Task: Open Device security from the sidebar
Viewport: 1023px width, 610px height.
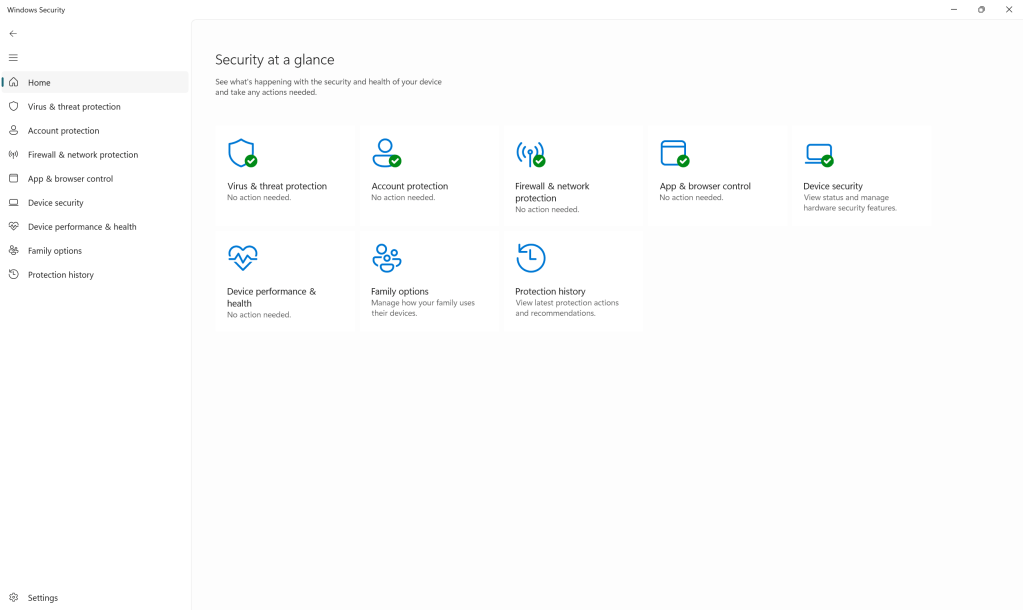Action: [58, 202]
